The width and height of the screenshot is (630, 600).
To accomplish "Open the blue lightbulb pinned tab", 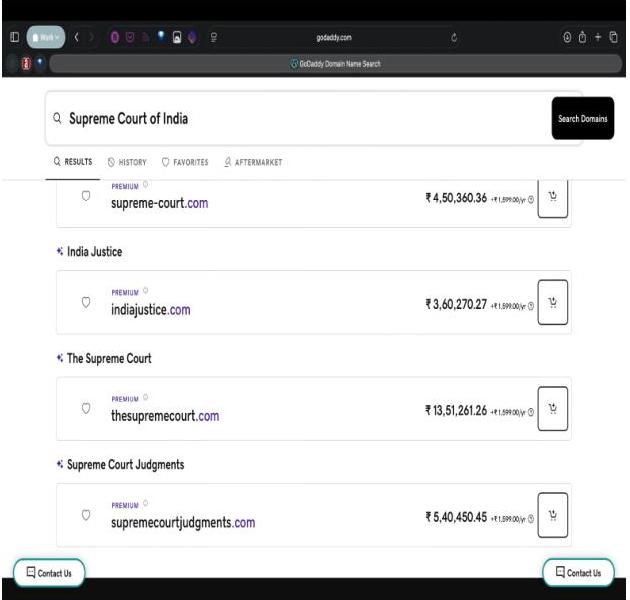I will click(x=40, y=63).
